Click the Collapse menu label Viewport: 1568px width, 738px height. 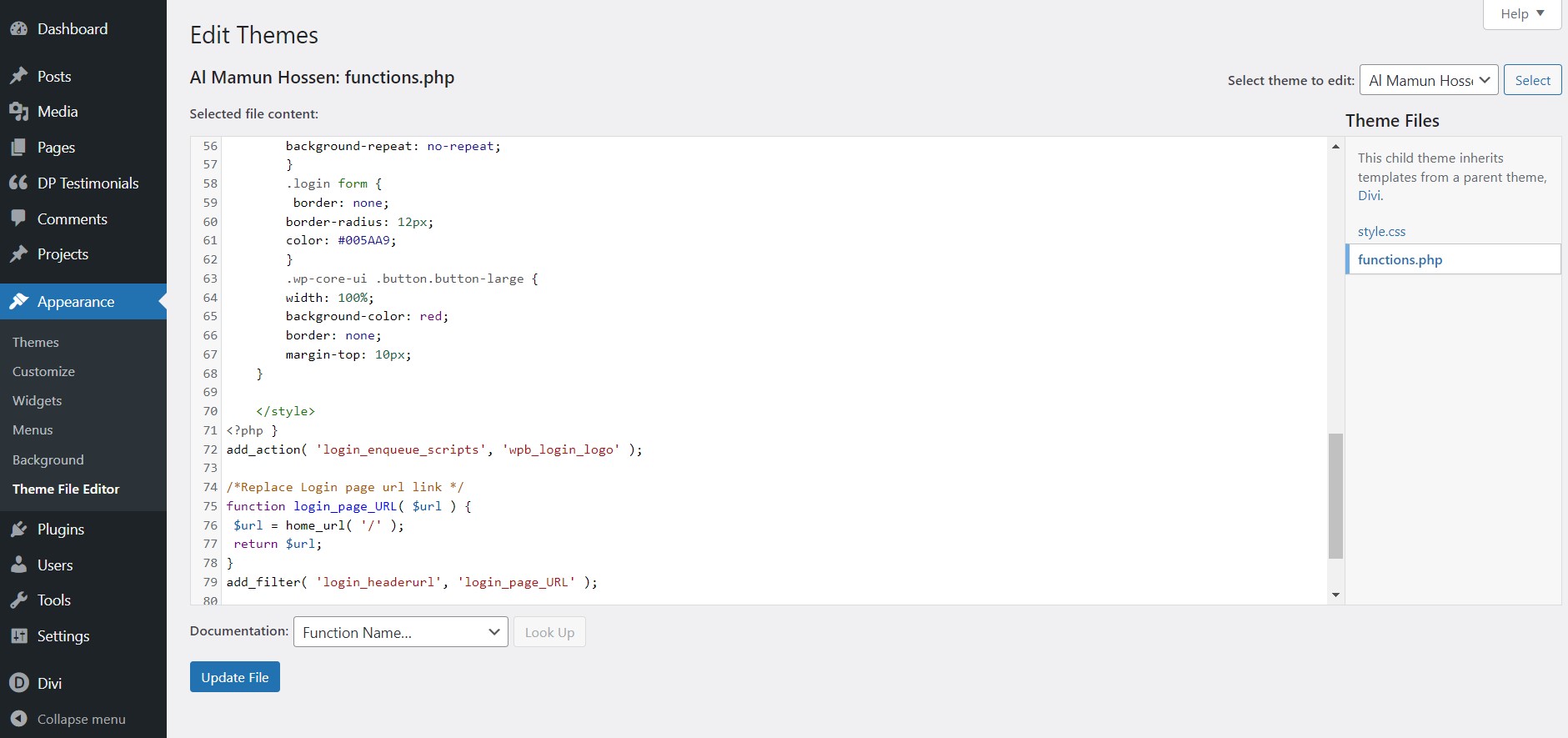click(82, 719)
